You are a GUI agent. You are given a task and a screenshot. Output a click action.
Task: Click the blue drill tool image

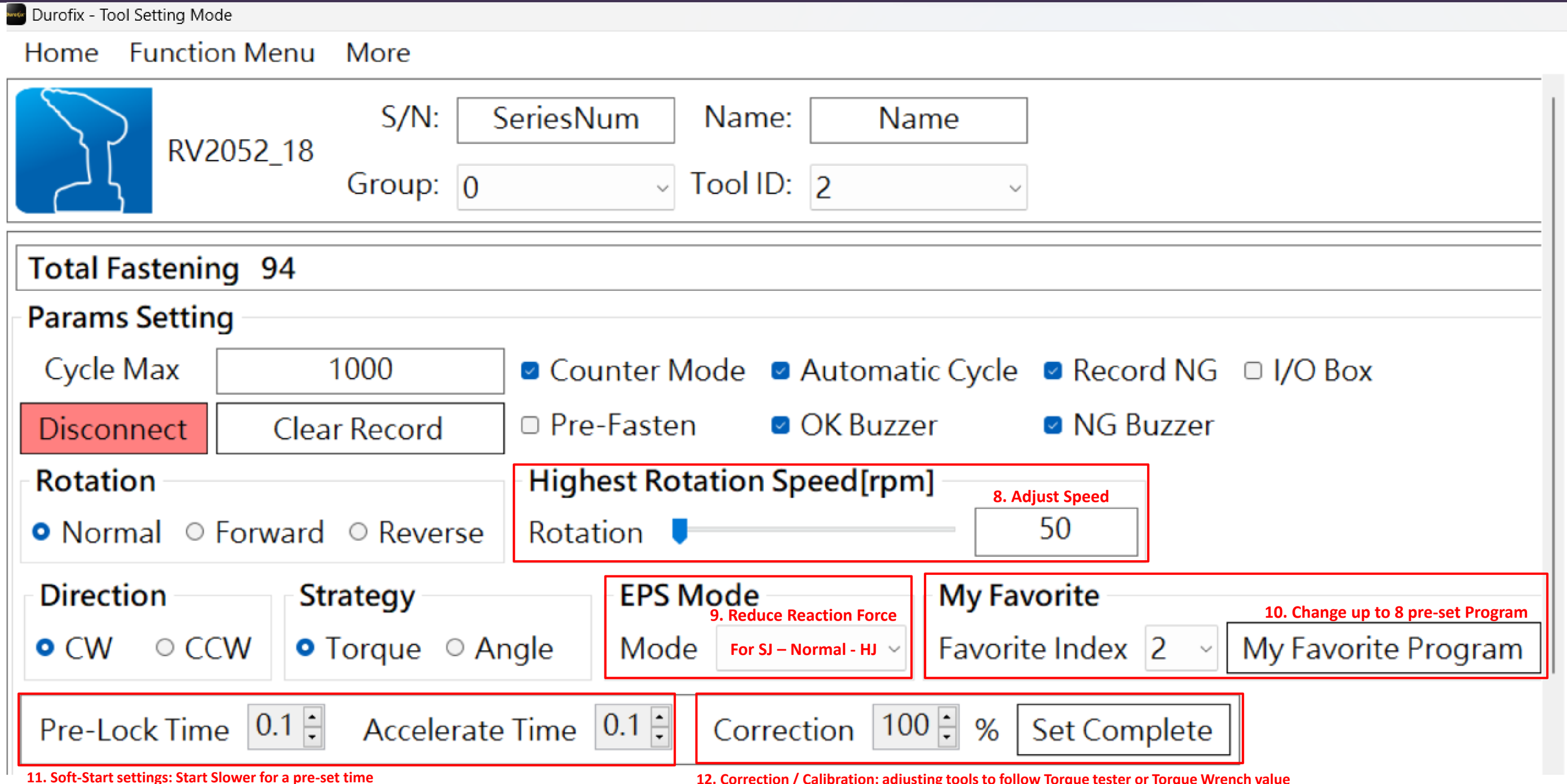coord(83,150)
